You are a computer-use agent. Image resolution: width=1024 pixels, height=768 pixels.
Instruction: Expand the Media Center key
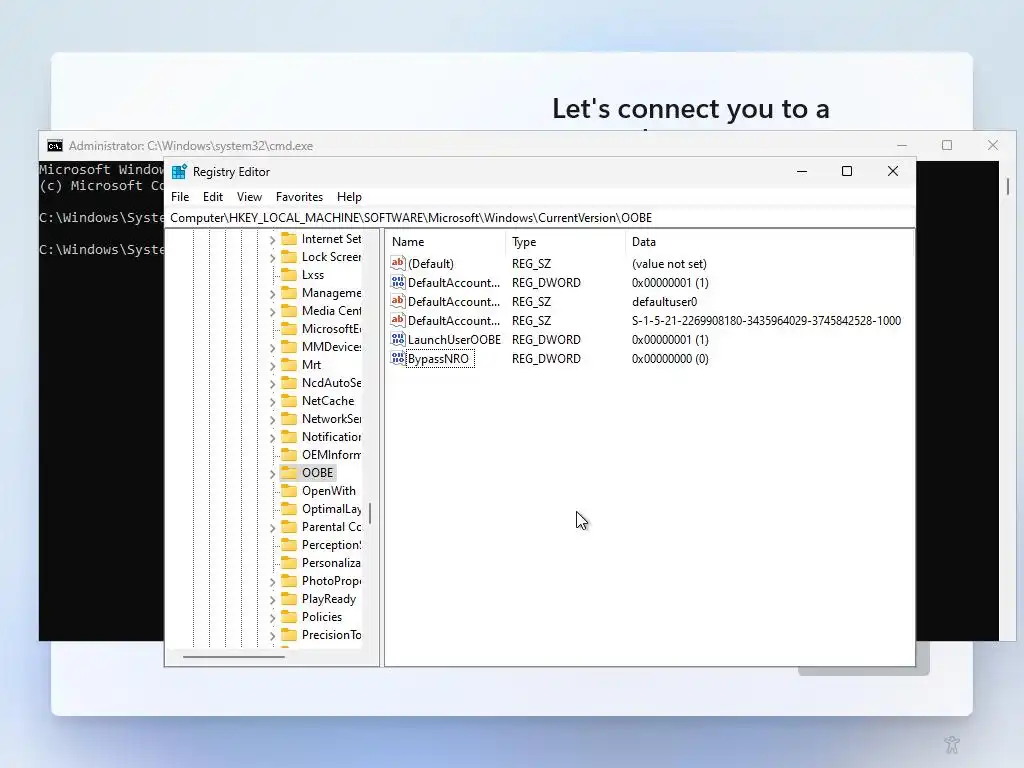click(272, 312)
